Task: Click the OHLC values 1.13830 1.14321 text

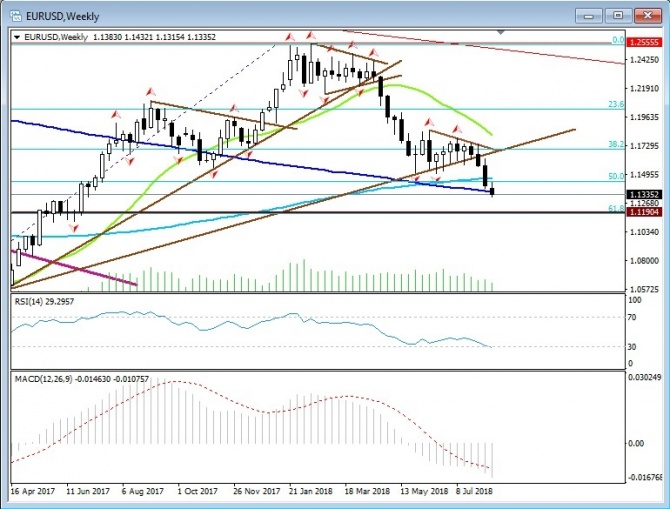Action: 123,37
